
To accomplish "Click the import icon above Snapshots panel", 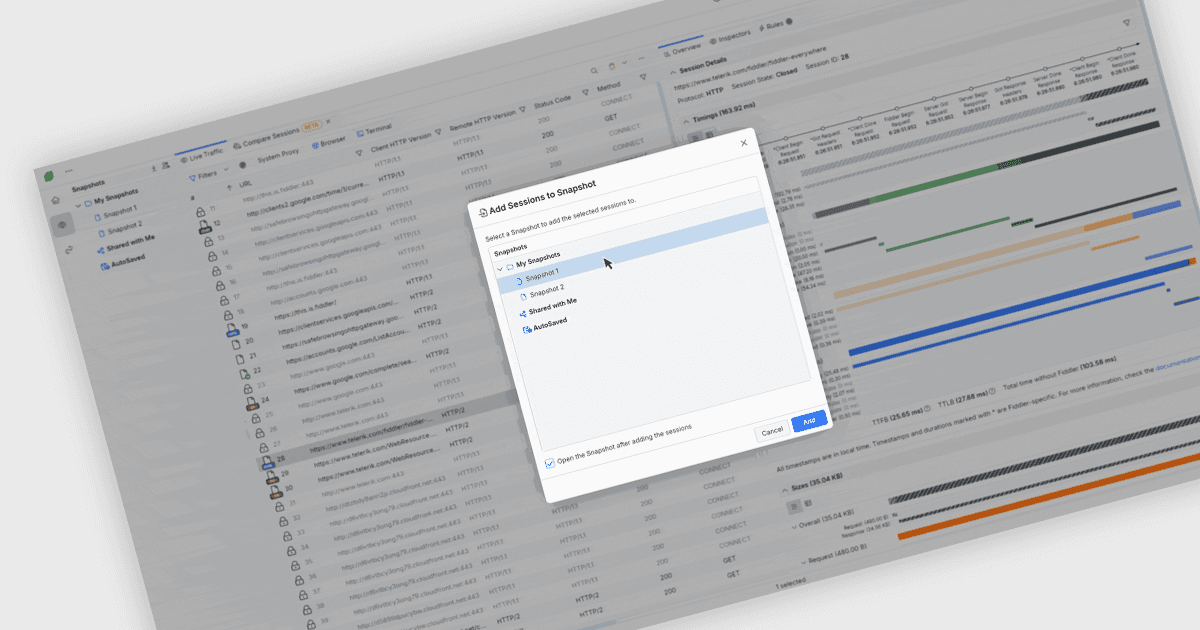I will pos(153,169).
